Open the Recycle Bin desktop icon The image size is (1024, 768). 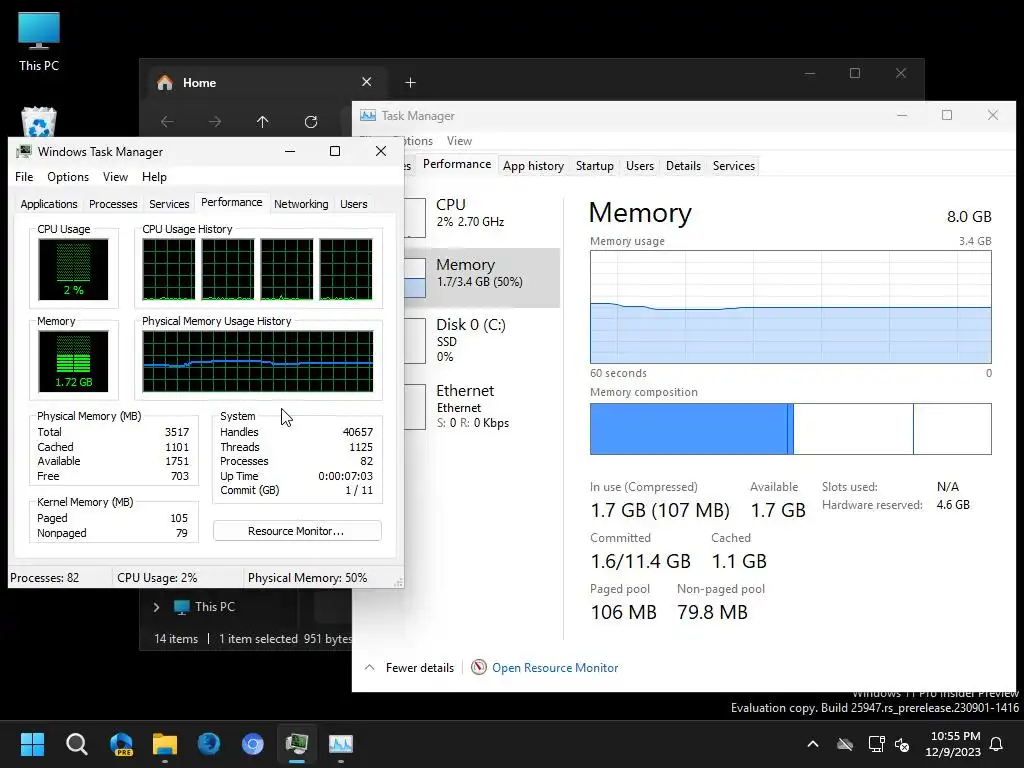coord(39,122)
